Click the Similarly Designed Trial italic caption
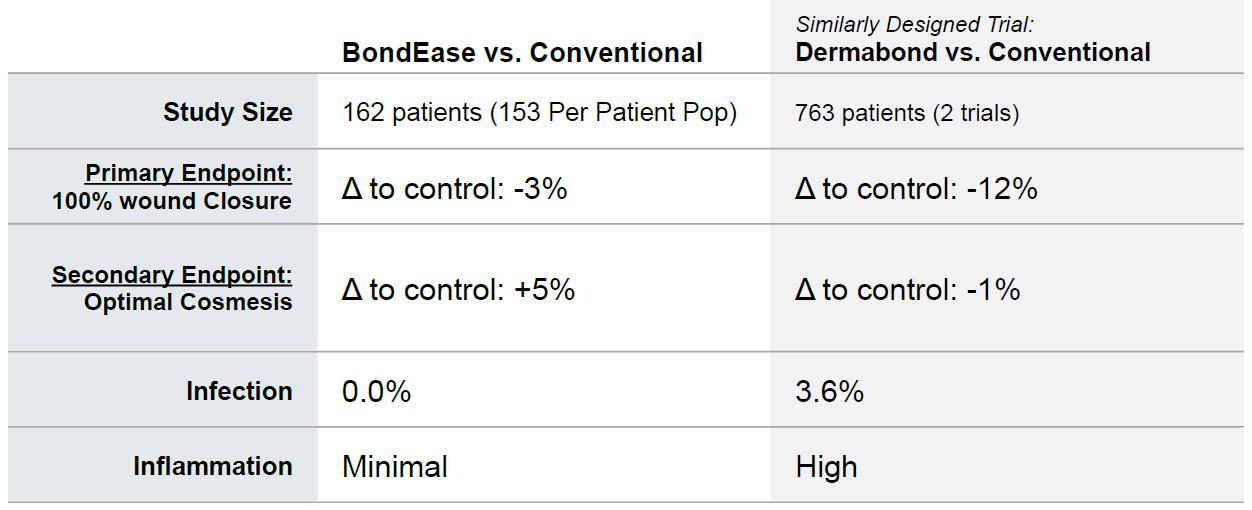1252x510 pixels. [914, 24]
